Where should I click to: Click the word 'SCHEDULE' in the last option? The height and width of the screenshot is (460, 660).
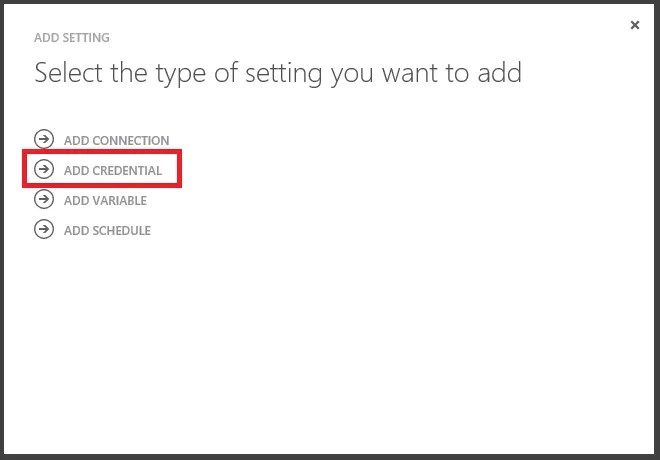122,231
